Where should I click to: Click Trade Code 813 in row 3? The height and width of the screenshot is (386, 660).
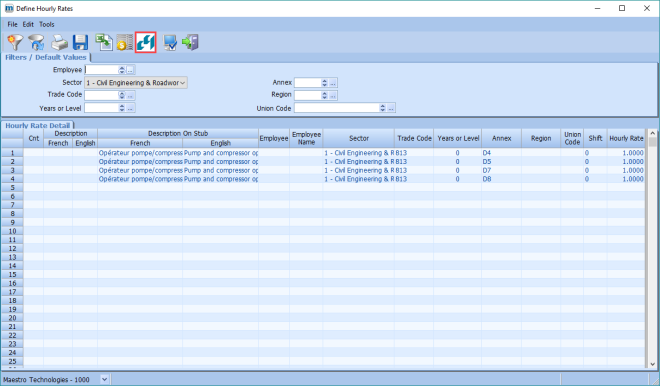414,170
